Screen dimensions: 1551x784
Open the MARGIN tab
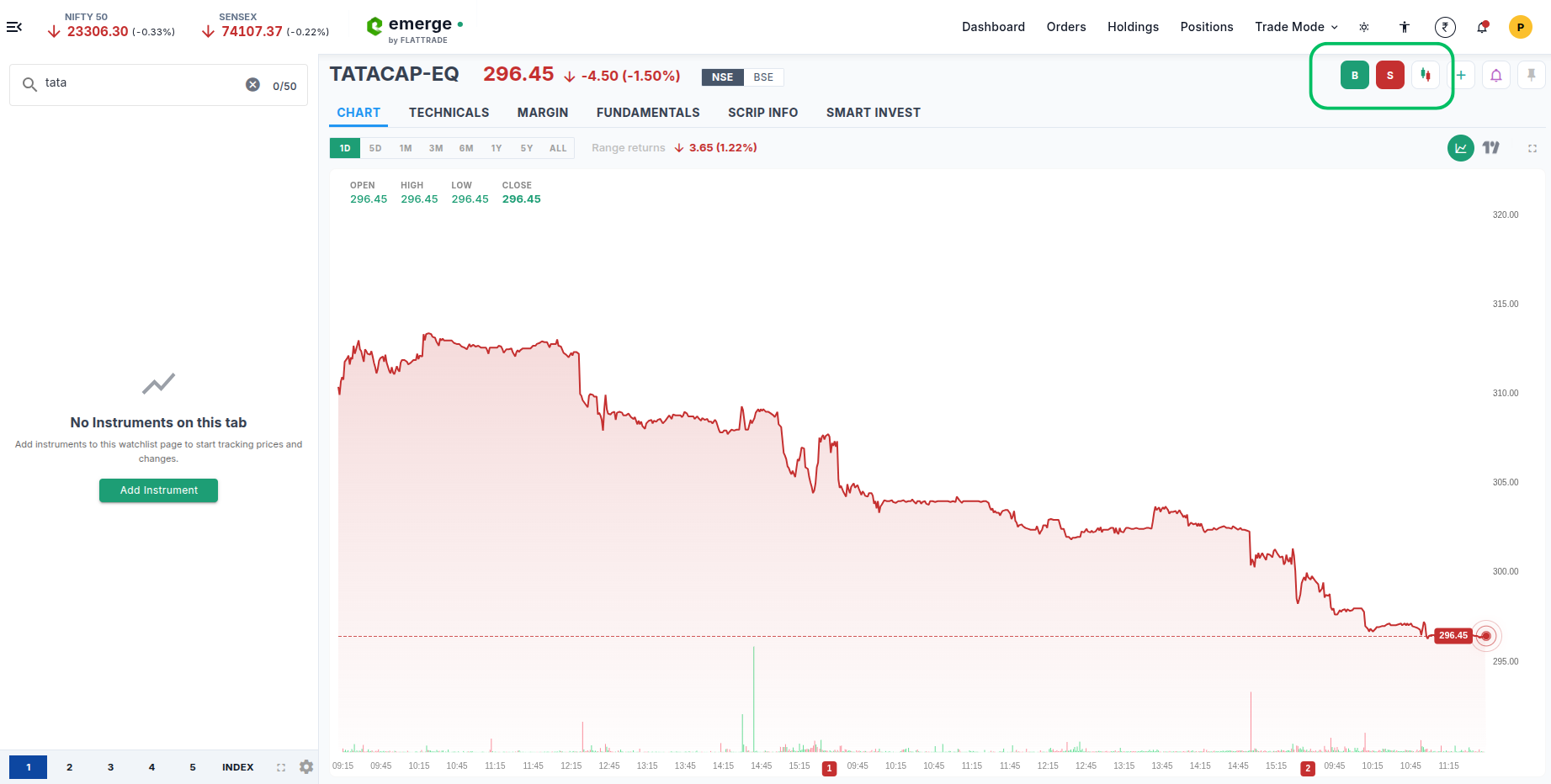coord(543,113)
